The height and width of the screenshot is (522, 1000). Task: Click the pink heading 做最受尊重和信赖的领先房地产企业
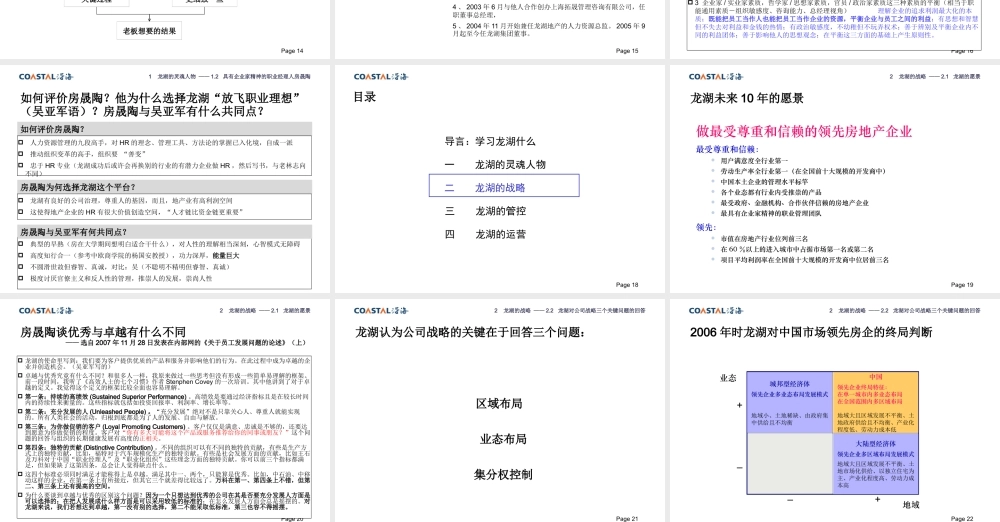pyautogui.click(x=804, y=131)
